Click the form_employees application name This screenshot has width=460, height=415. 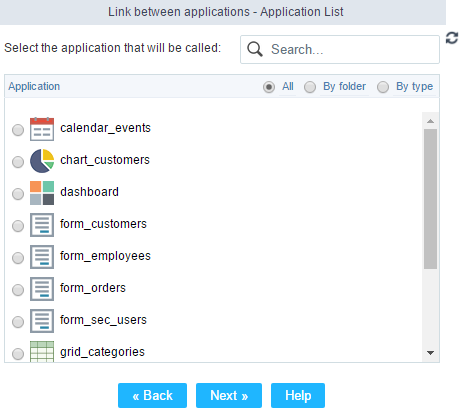point(105,256)
